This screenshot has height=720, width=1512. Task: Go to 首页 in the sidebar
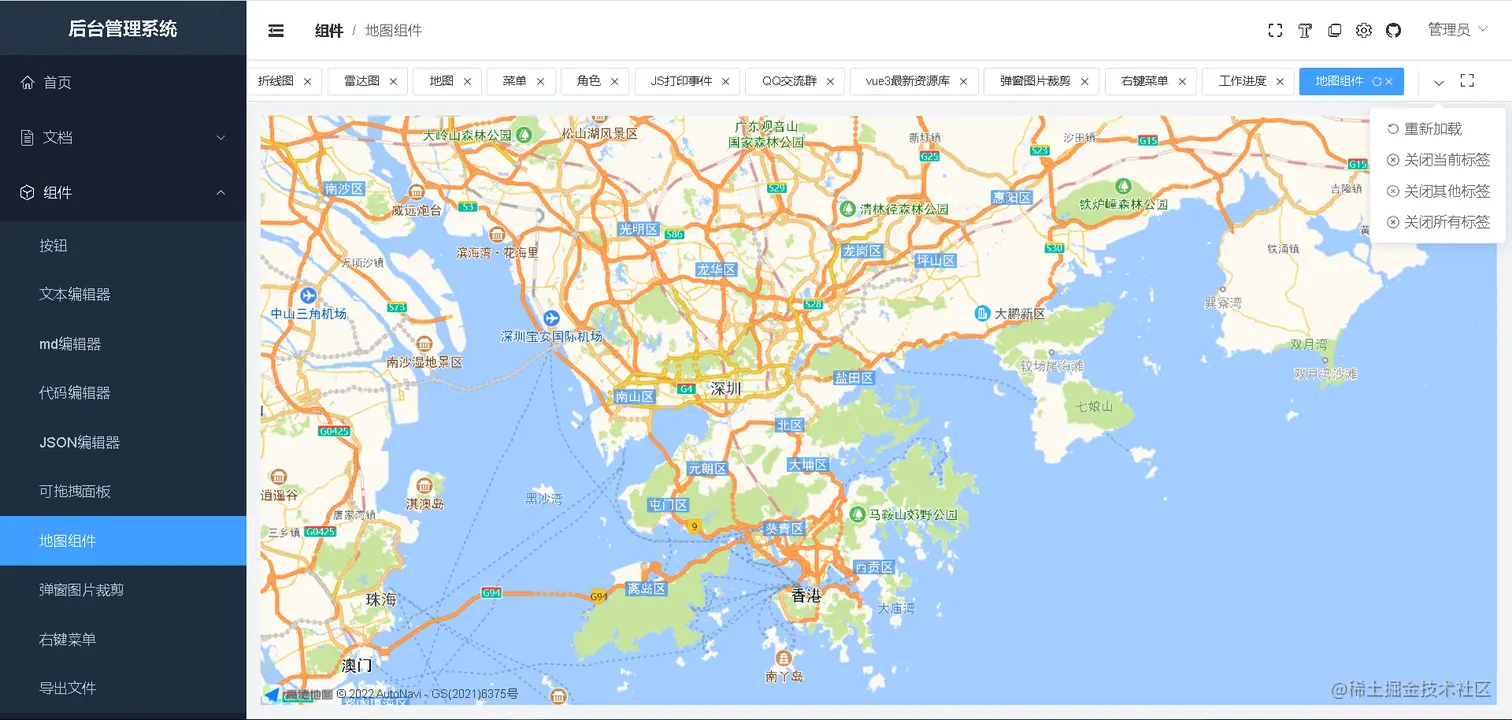coord(58,83)
